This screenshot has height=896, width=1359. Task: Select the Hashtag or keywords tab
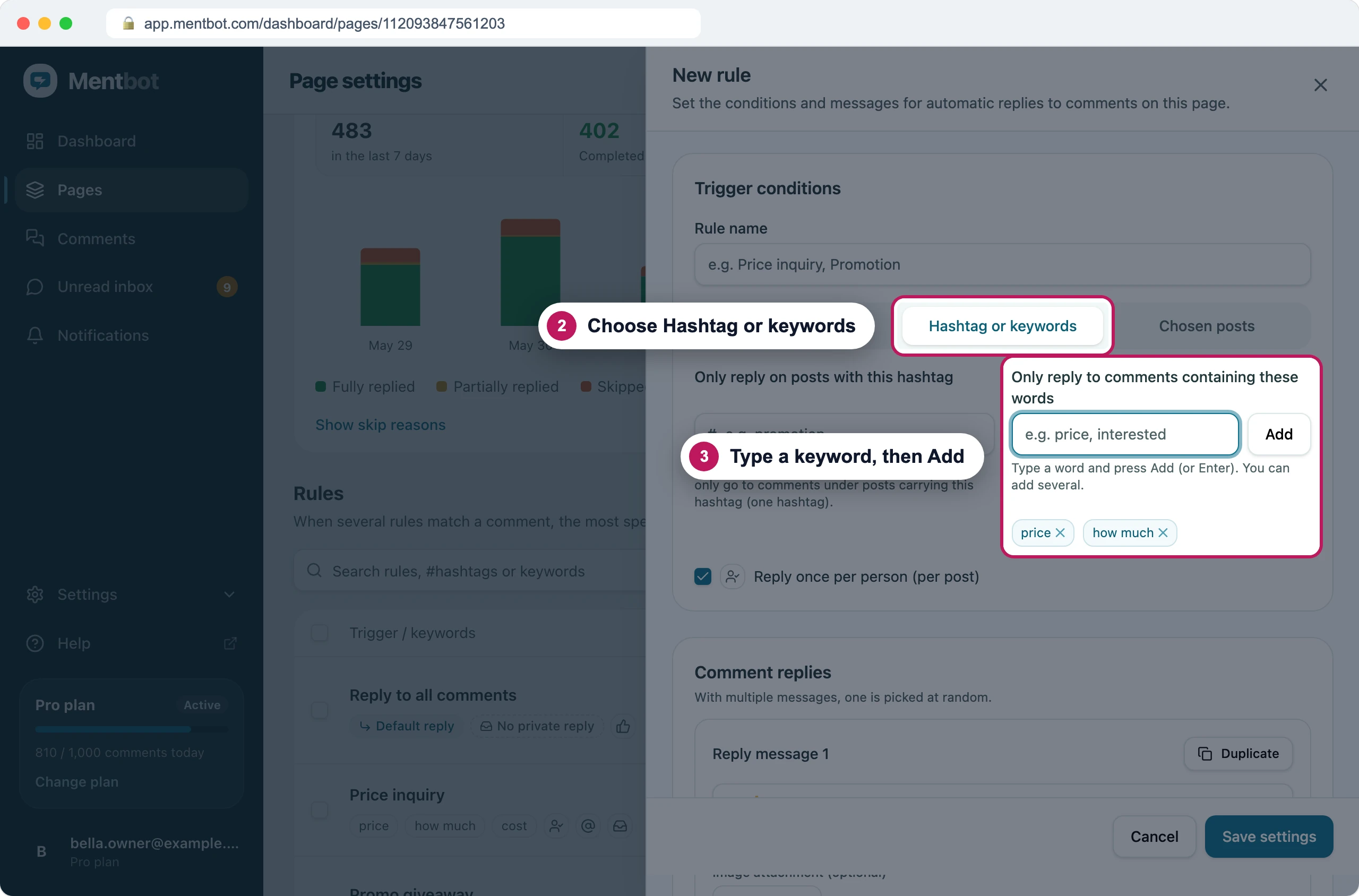[x=1002, y=326]
